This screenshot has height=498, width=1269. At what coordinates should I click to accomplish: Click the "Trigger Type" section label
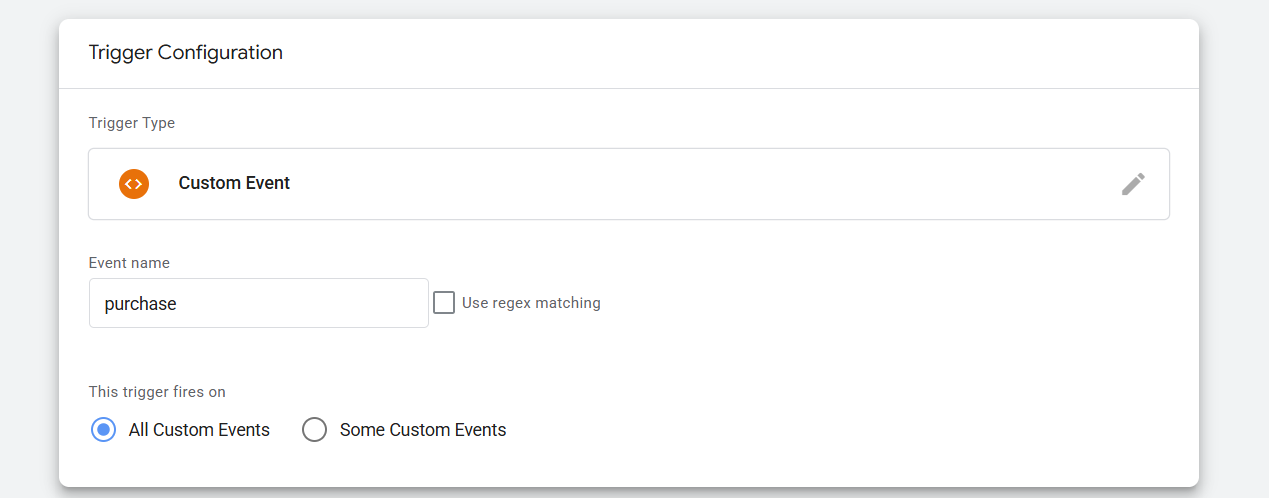tap(132, 123)
